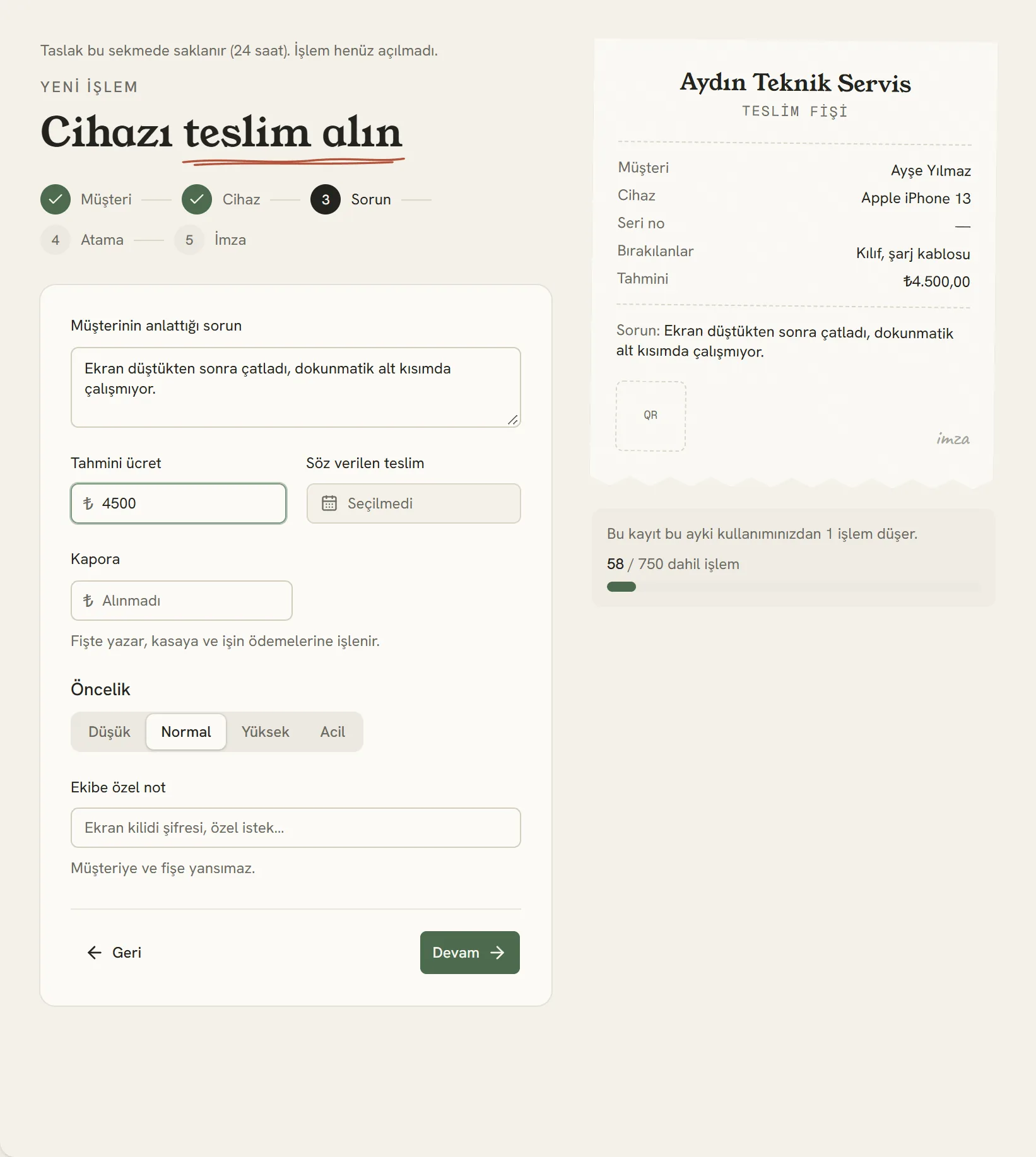Focus the Müşterinin anlattığı sorun textarea

[296, 387]
